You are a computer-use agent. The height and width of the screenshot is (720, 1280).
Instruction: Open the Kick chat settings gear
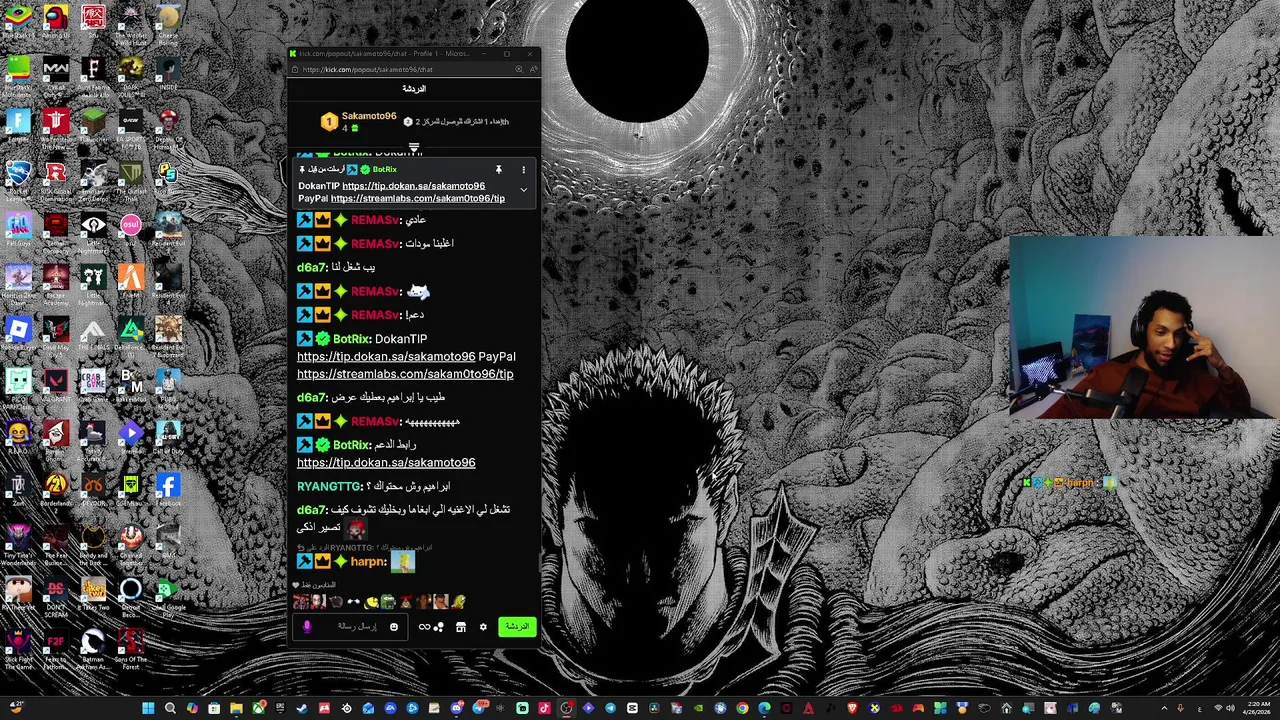click(x=483, y=627)
